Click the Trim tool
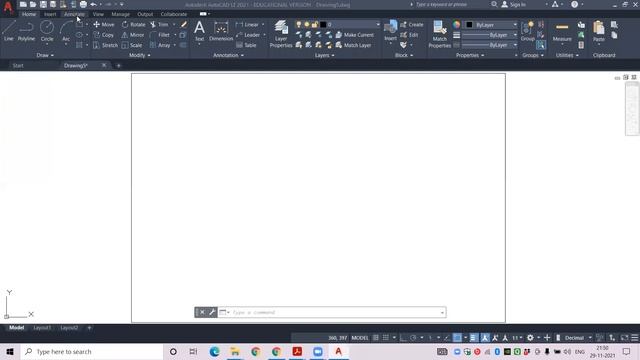This screenshot has height=360, width=640. pos(159,24)
